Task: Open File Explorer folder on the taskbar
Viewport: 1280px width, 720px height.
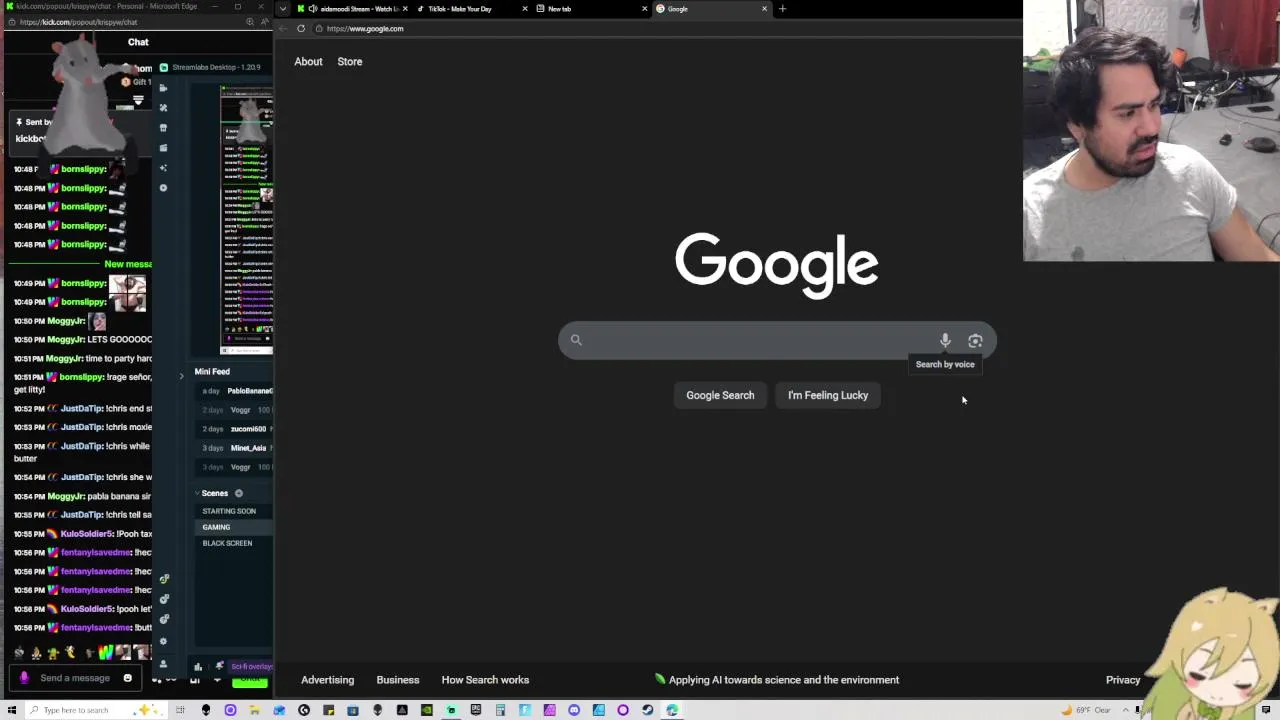Action: pos(255,710)
